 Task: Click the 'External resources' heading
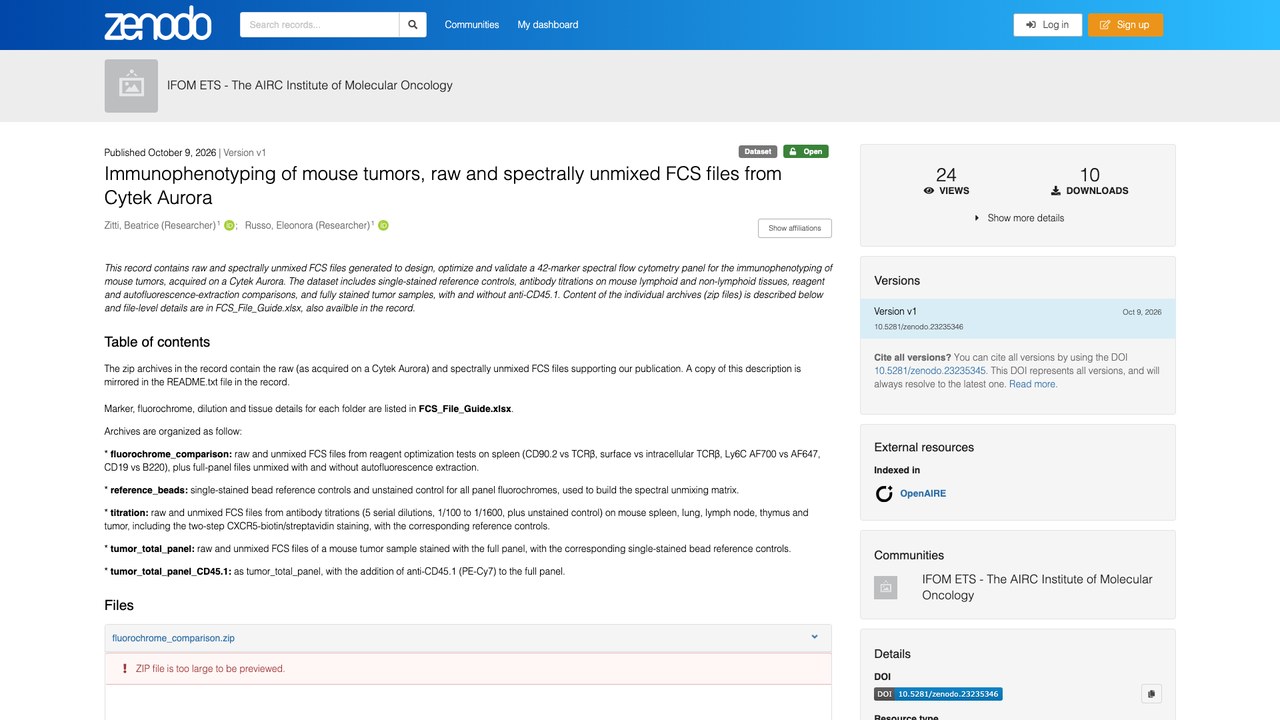(924, 447)
